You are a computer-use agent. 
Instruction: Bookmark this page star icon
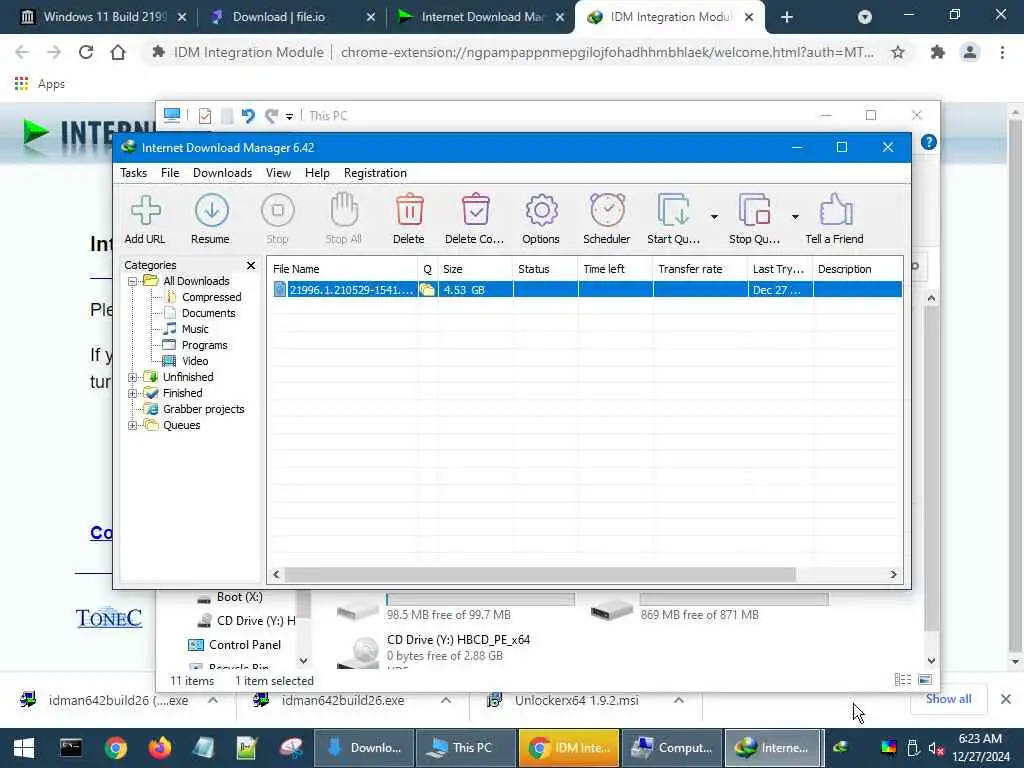pyautogui.click(x=898, y=52)
